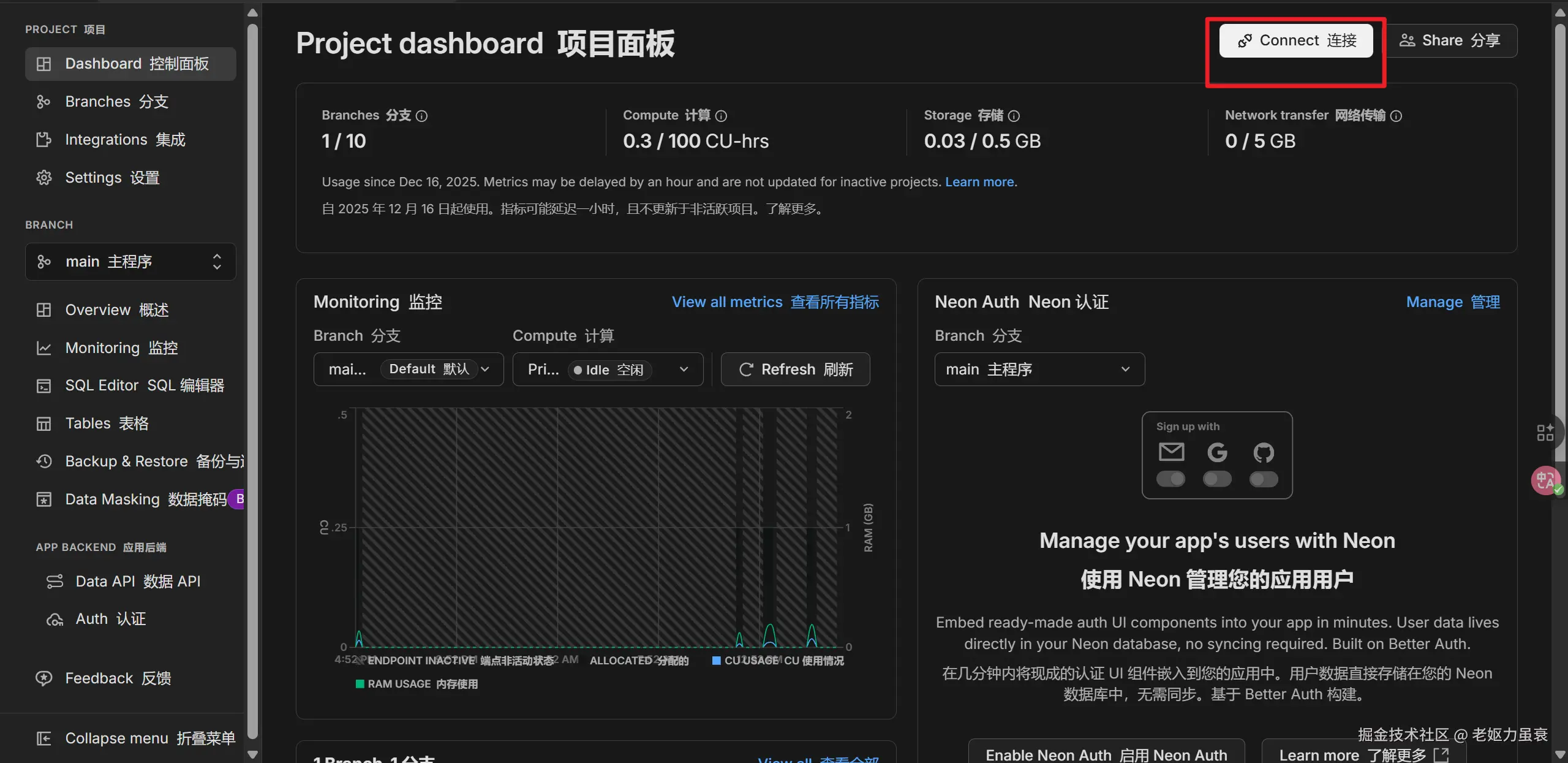Open SQL Editor from the sidebar
The image size is (1568, 763).
tap(145, 385)
